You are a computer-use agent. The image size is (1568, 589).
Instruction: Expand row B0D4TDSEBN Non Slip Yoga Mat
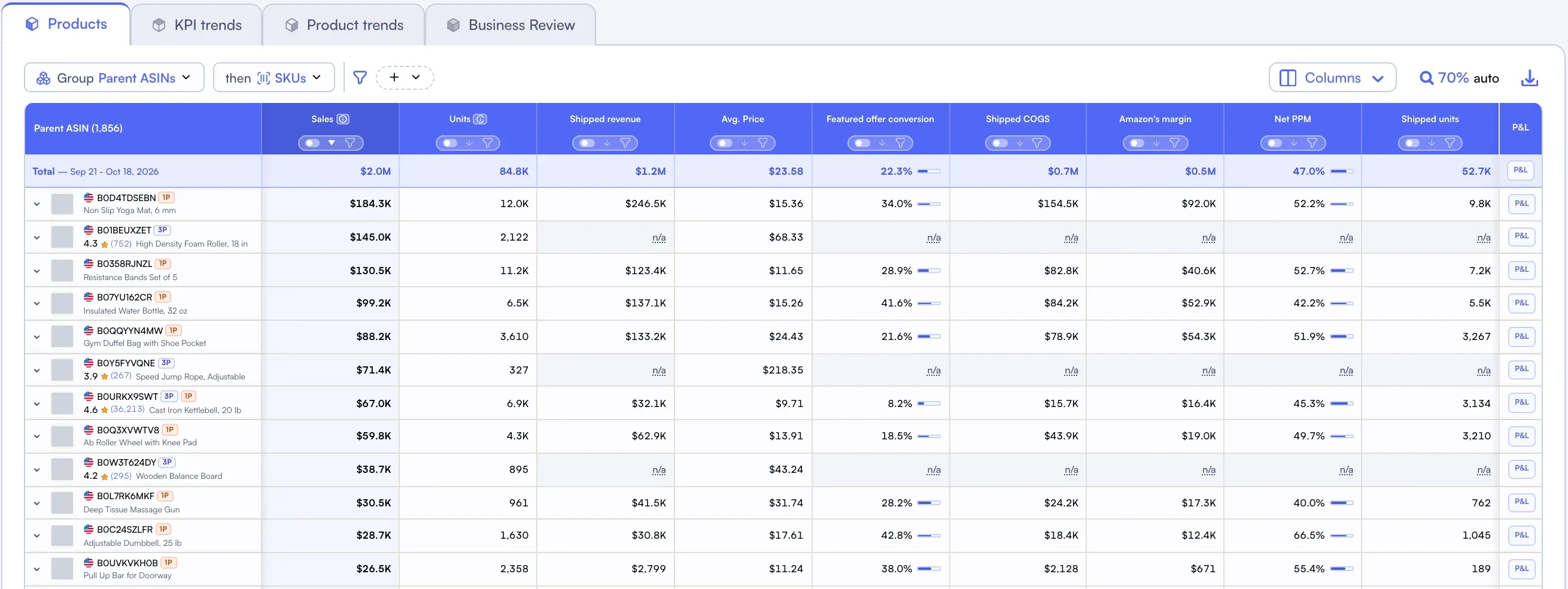[37, 204]
